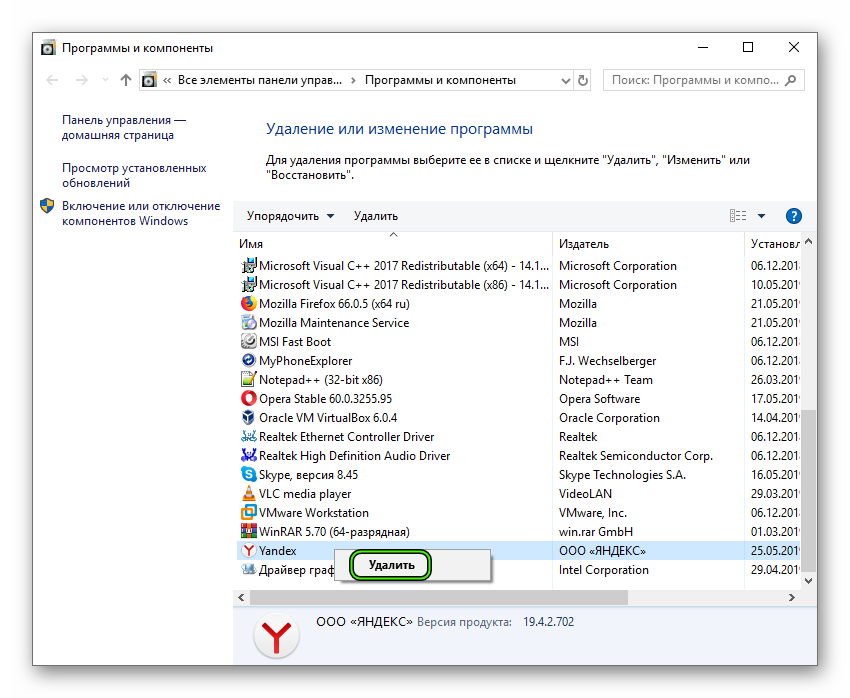This screenshot has width=850, height=698.
Task: Select the WinRAR program icon
Action: pyautogui.click(x=248, y=531)
